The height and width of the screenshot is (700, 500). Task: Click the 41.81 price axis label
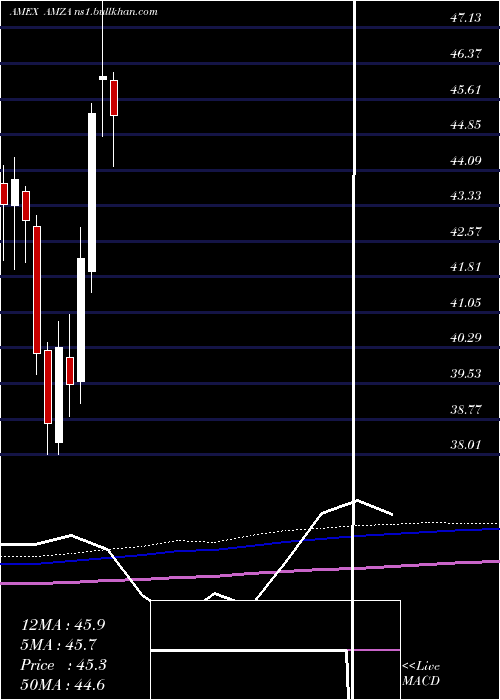click(466, 267)
